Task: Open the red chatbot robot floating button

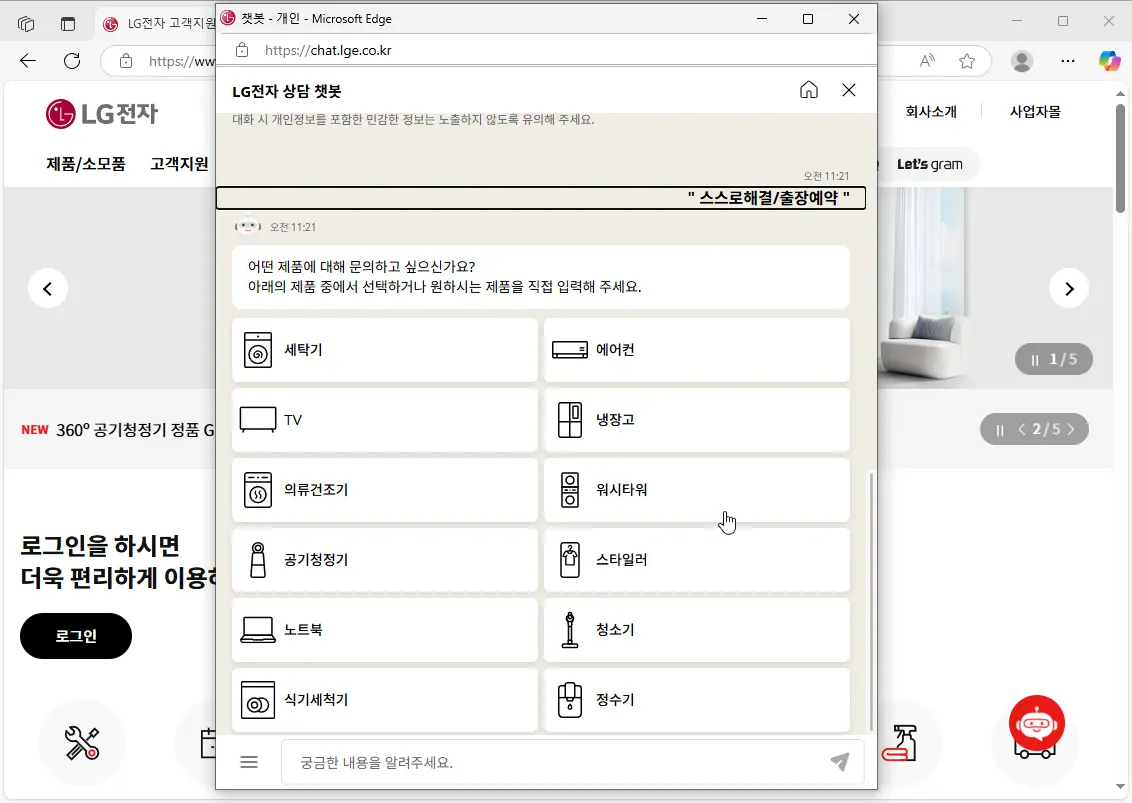Action: pos(1037,724)
